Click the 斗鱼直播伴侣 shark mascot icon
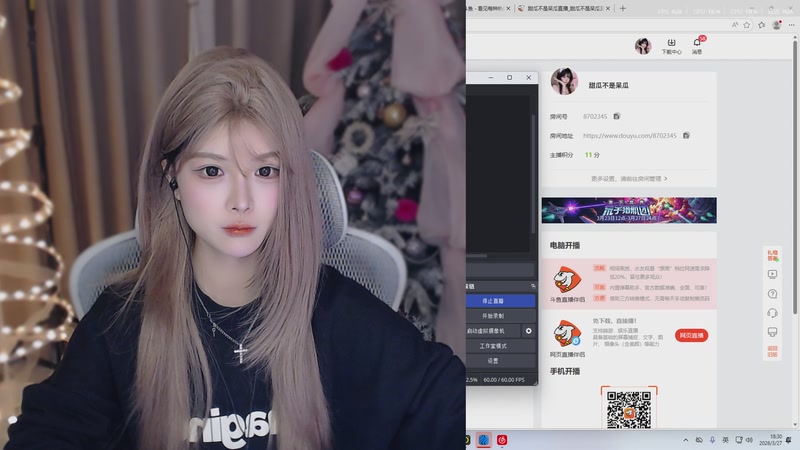 point(567,279)
